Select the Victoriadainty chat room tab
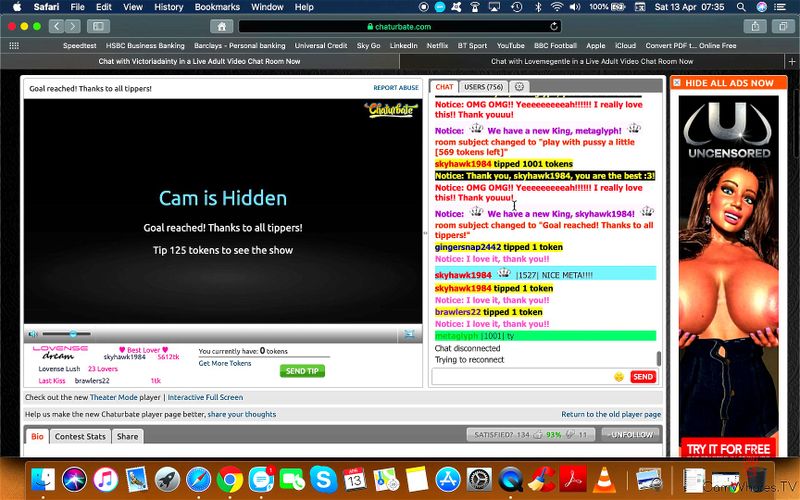Image resolution: width=800 pixels, height=500 pixels. tap(199, 61)
